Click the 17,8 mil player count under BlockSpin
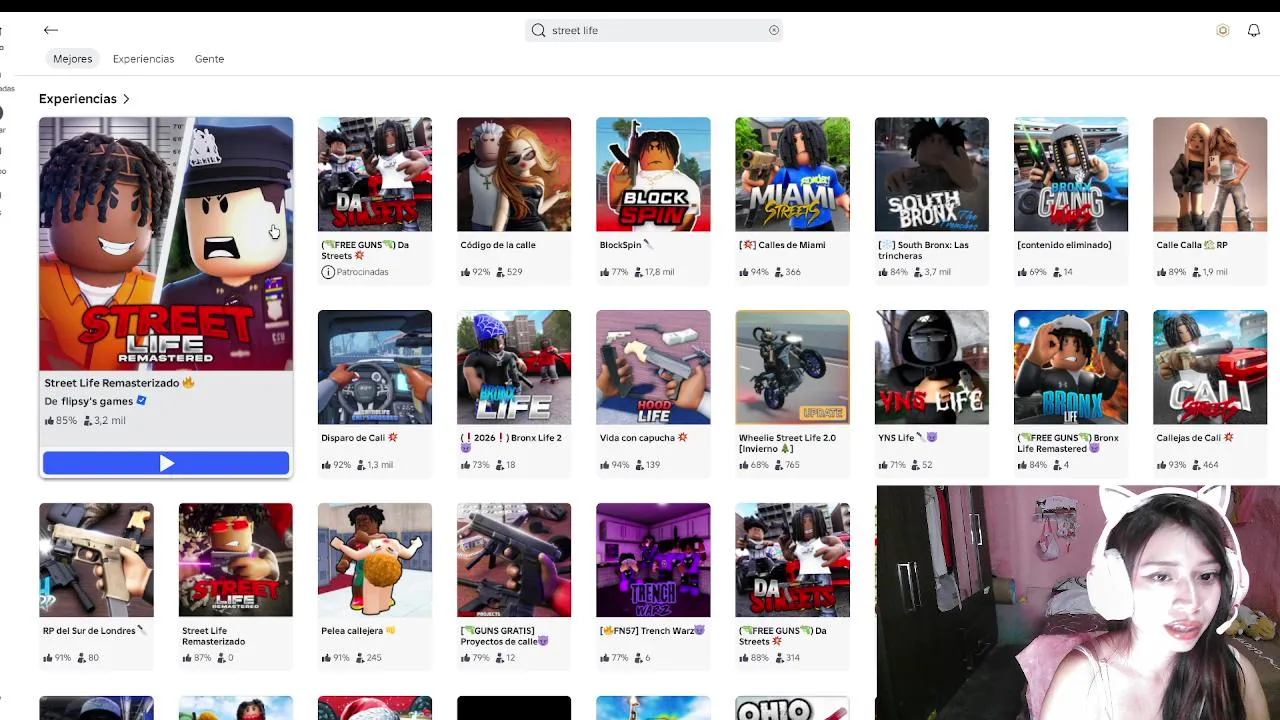Screen dimensions: 1280x720 [653, 272]
